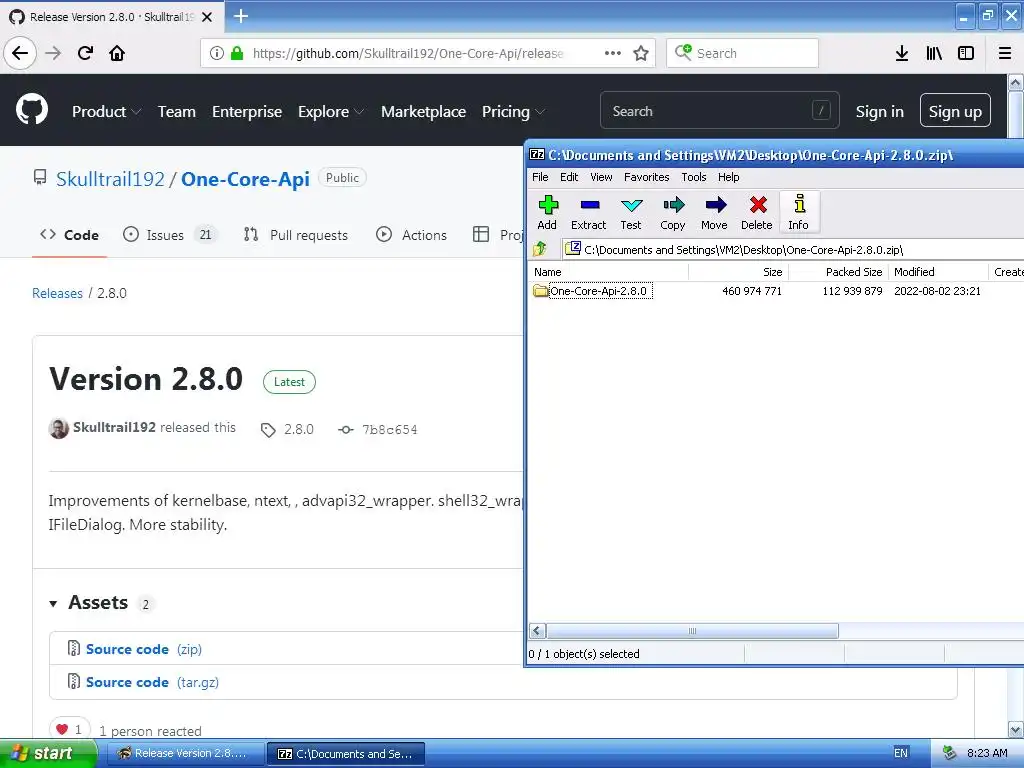Viewport: 1024px width, 768px height.
Task: Click the Enterprise nav link
Action: [x=247, y=112]
